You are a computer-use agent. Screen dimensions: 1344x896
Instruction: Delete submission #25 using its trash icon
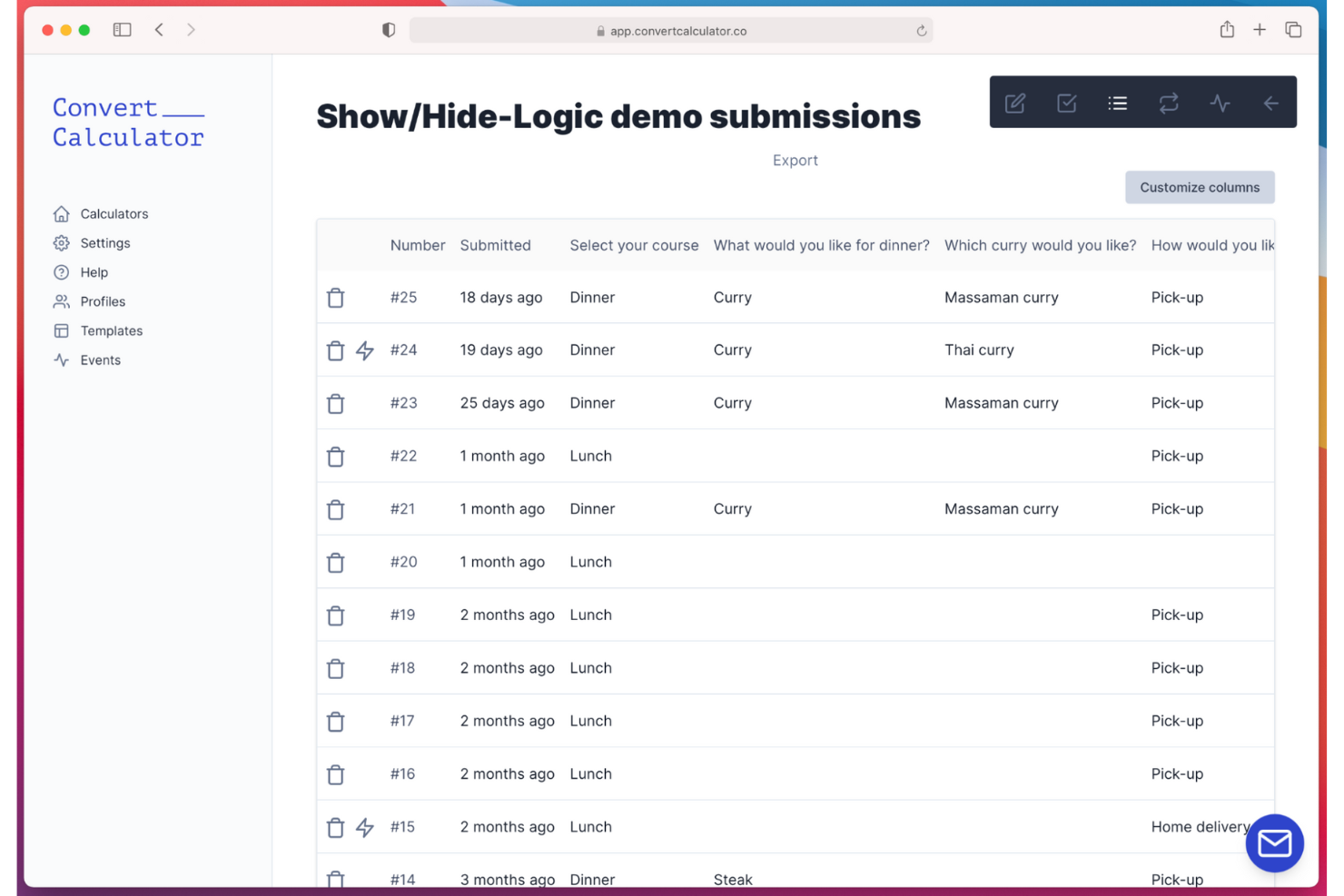tap(335, 297)
